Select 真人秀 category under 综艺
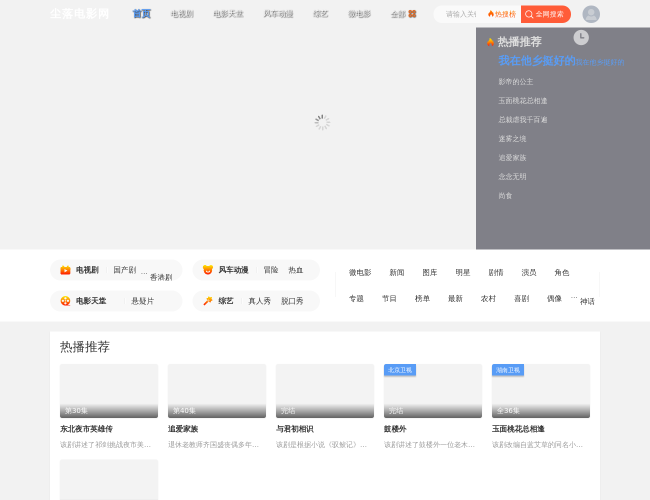 pyautogui.click(x=260, y=301)
